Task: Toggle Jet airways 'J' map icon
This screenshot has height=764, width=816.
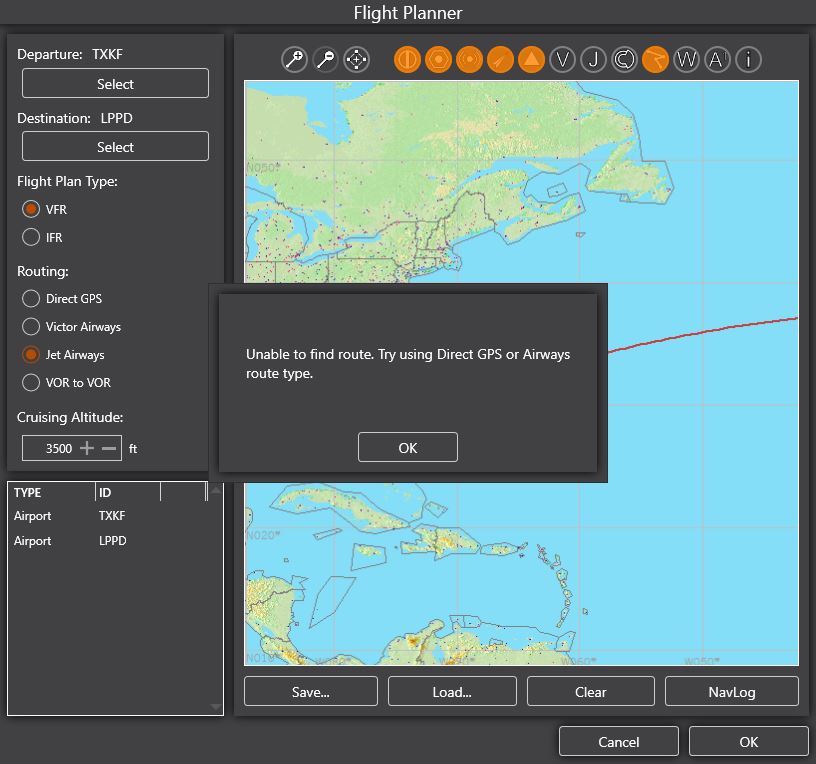Action: 593,59
